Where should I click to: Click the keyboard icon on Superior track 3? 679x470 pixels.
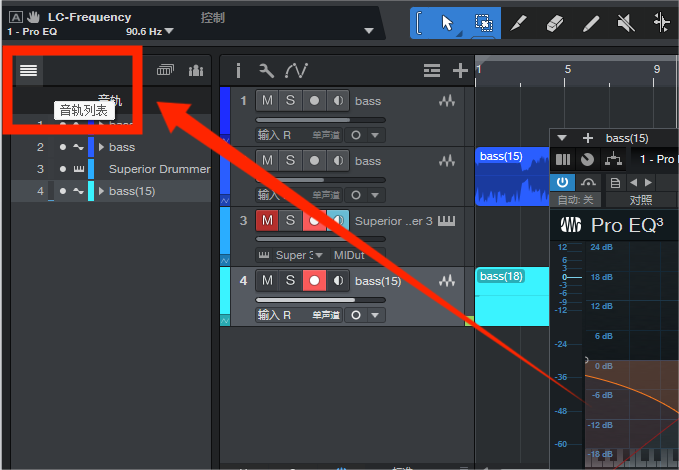(x=446, y=221)
